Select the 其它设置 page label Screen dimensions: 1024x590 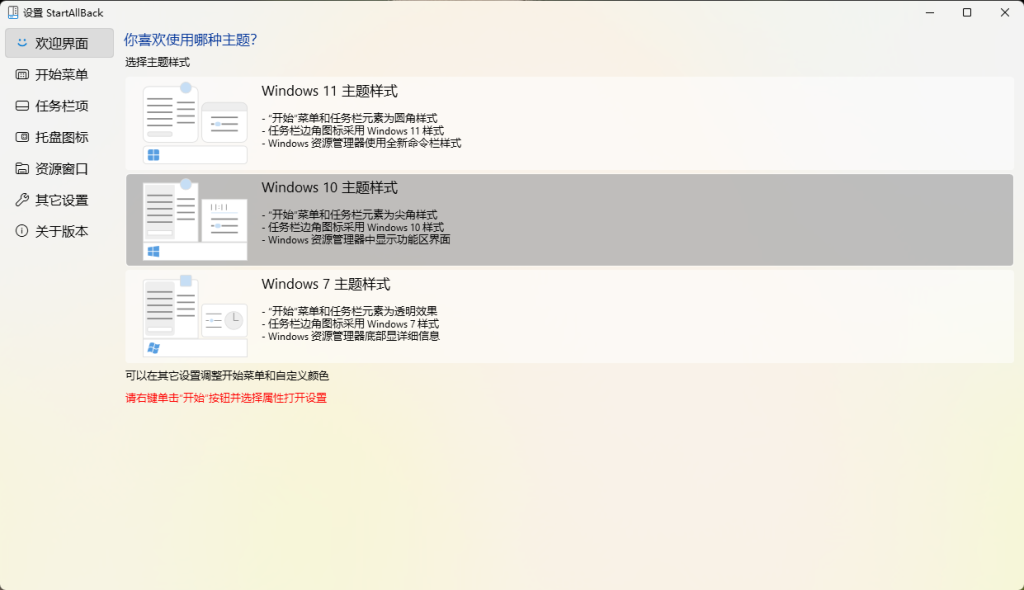pyautogui.click(x=62, y=200)
